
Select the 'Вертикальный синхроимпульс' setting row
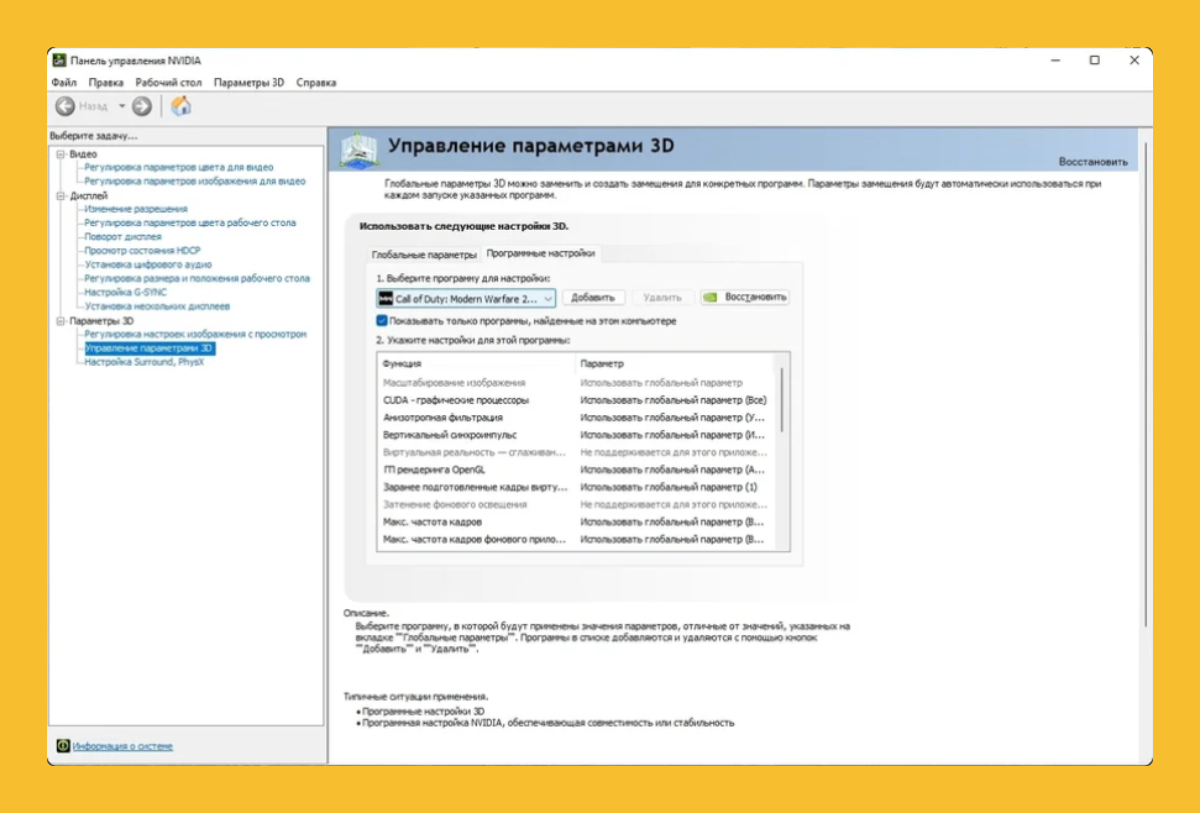point(577,435)
